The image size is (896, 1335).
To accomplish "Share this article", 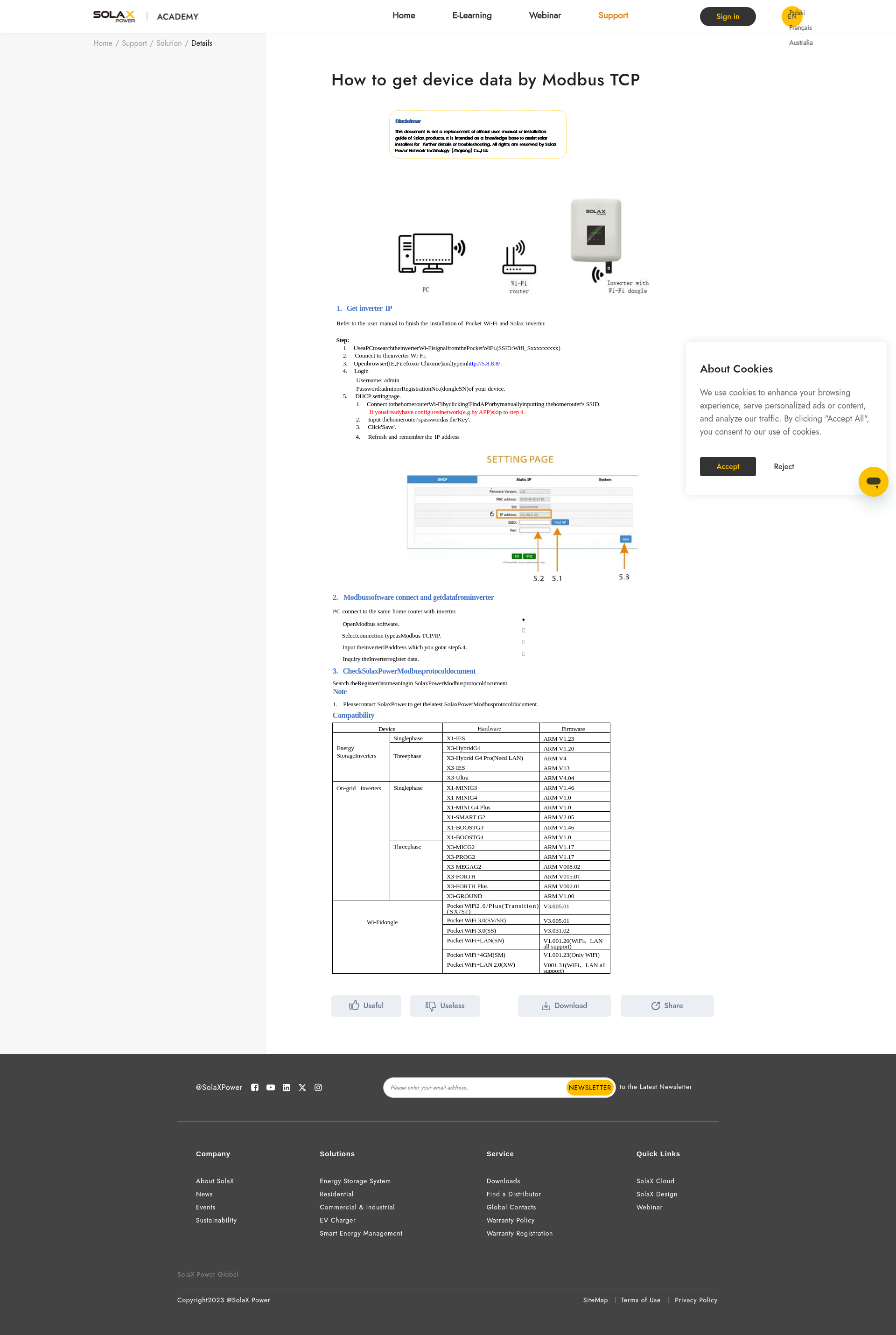I will (667, 1005).
